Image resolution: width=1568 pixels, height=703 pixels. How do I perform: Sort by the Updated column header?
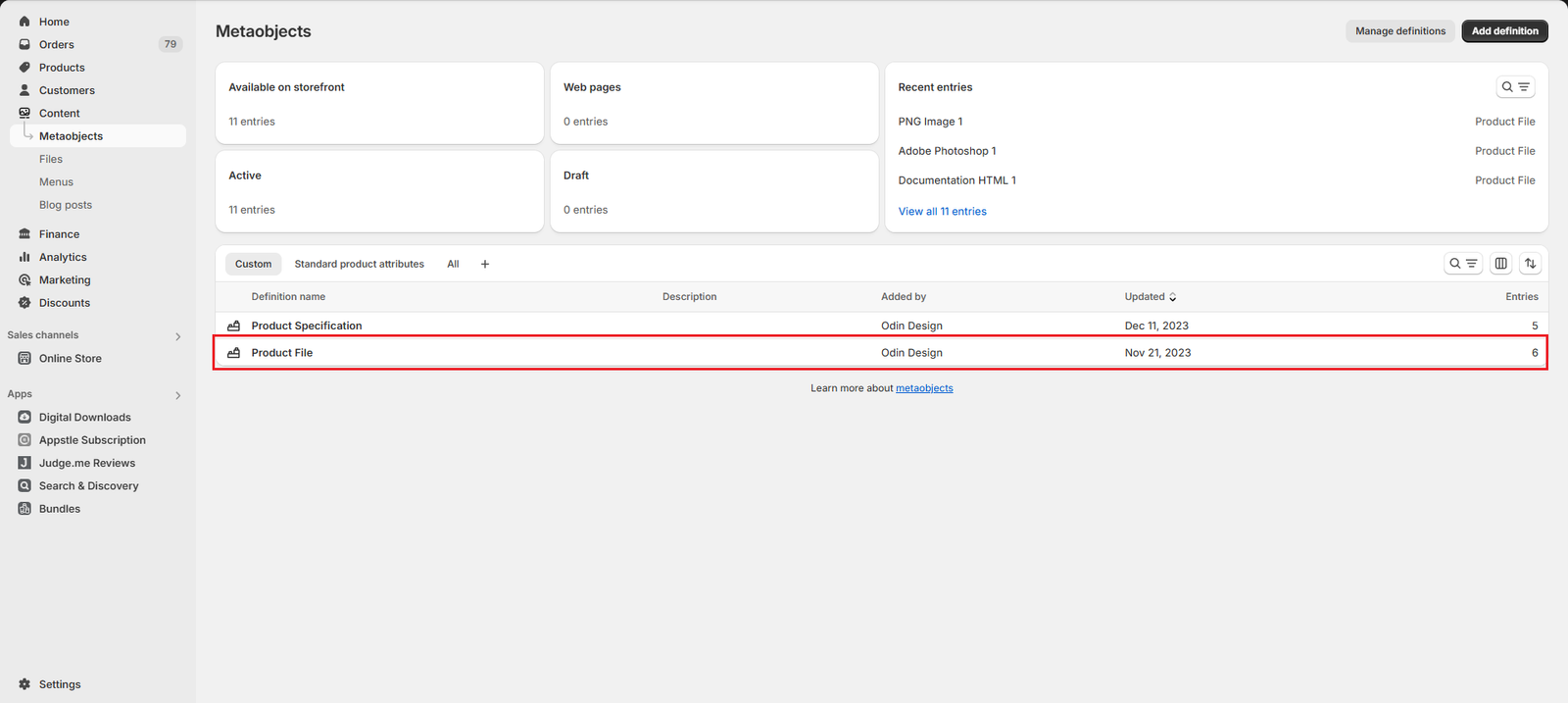click(1151, 297)
